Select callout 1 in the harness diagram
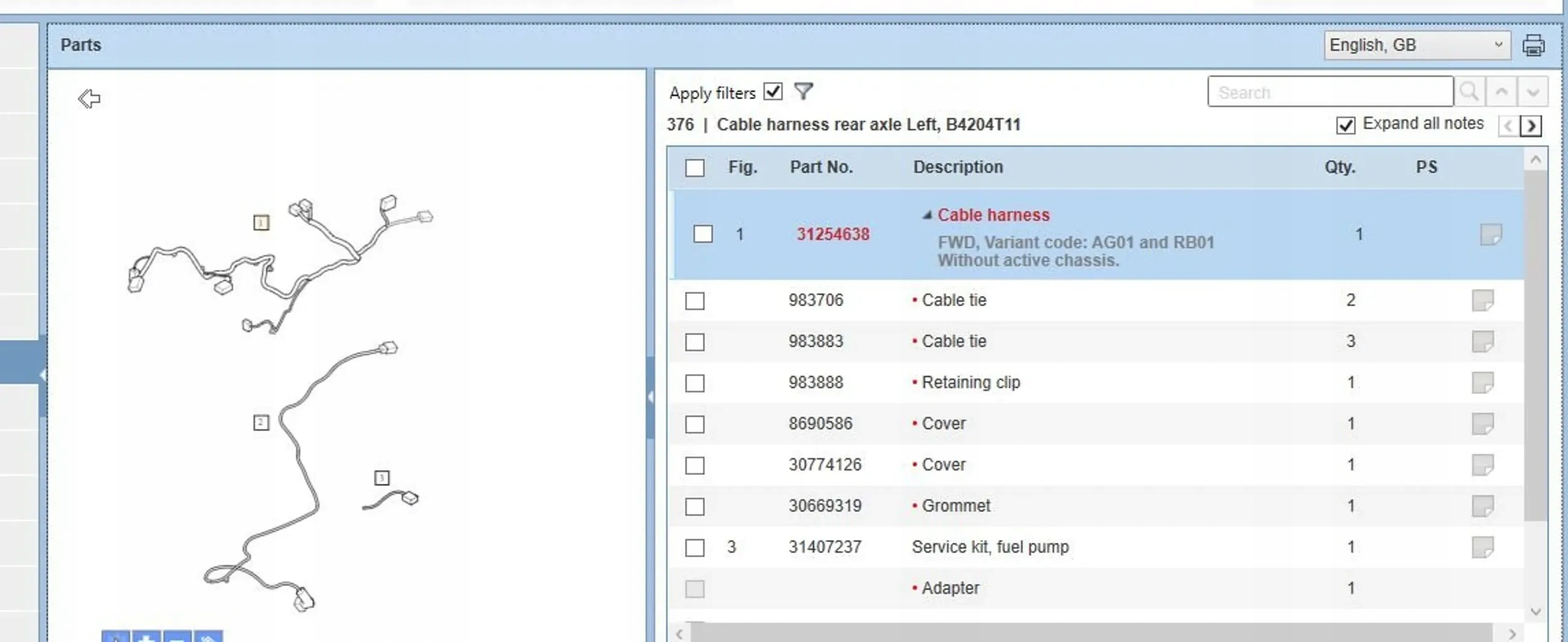Screen dimensions: 1568x642 point(261,222)
